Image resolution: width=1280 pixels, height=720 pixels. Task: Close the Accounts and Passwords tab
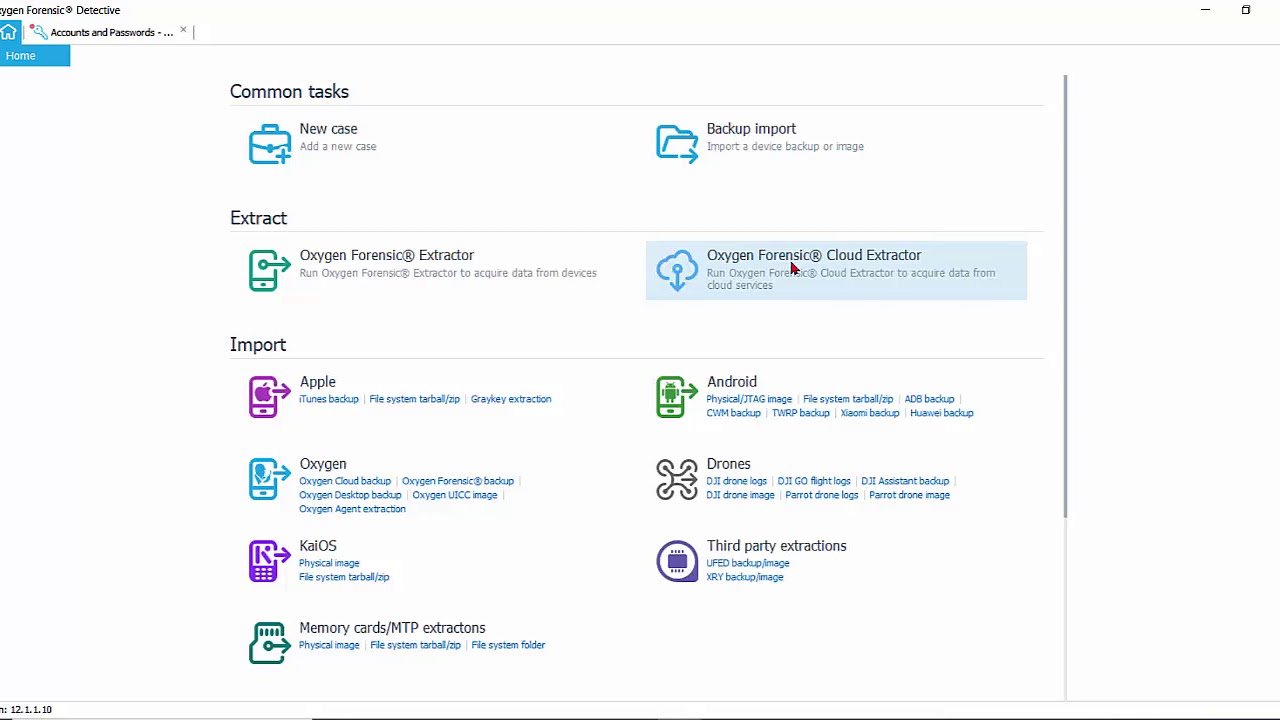click(183, 31)
